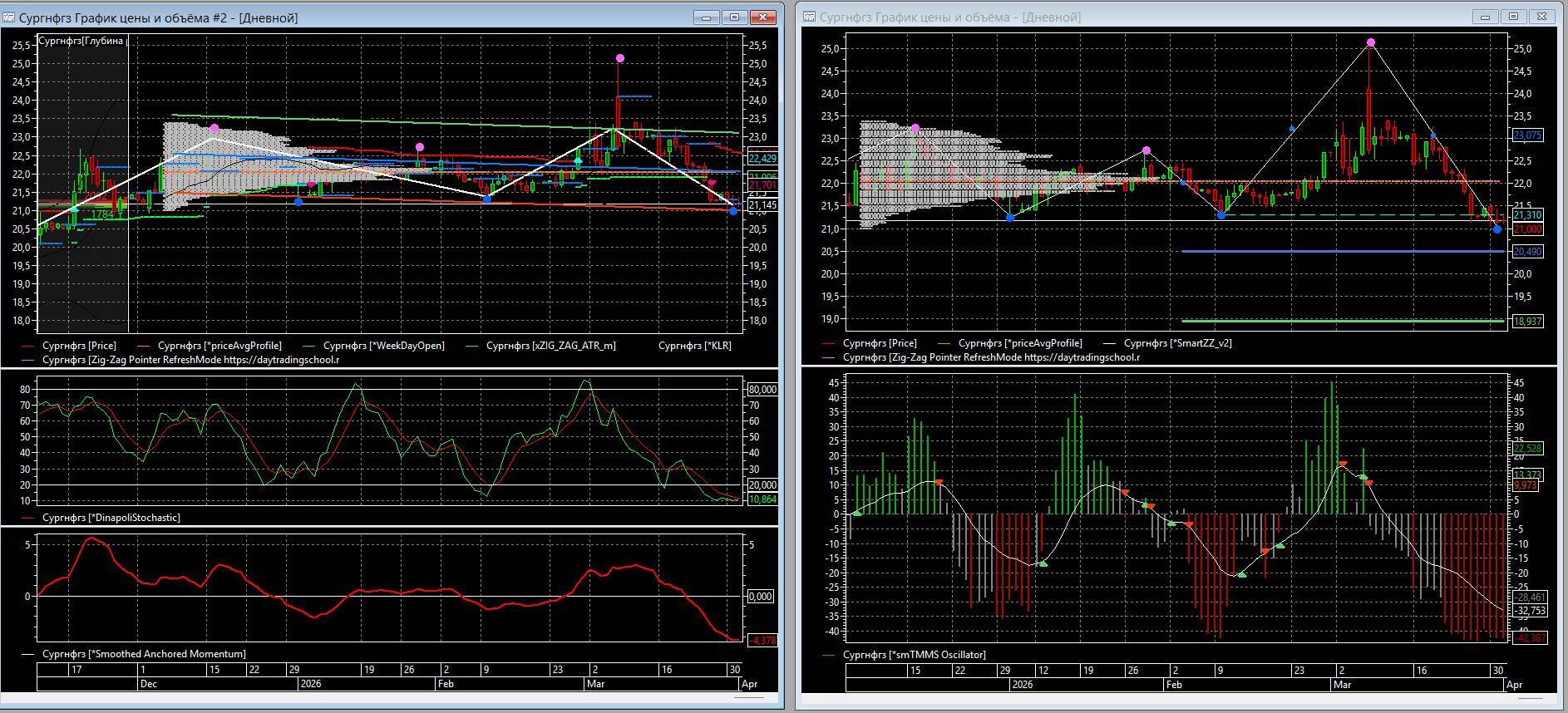Image resolution: width=1568 pixels, height=713 pixels.
Task: Open the Zig-Zag Pointer daytradingschool link in right chart
Action: pos(991,357)
